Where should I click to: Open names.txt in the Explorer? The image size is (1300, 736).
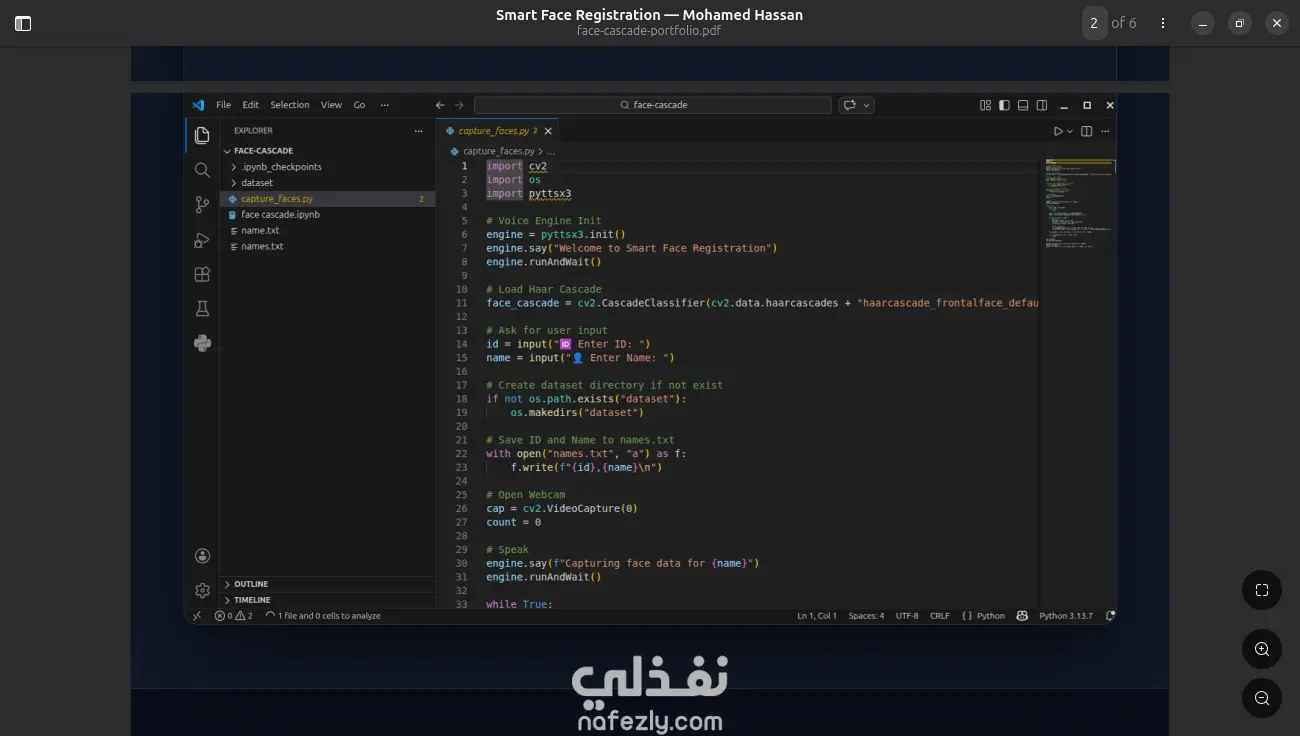327,246
